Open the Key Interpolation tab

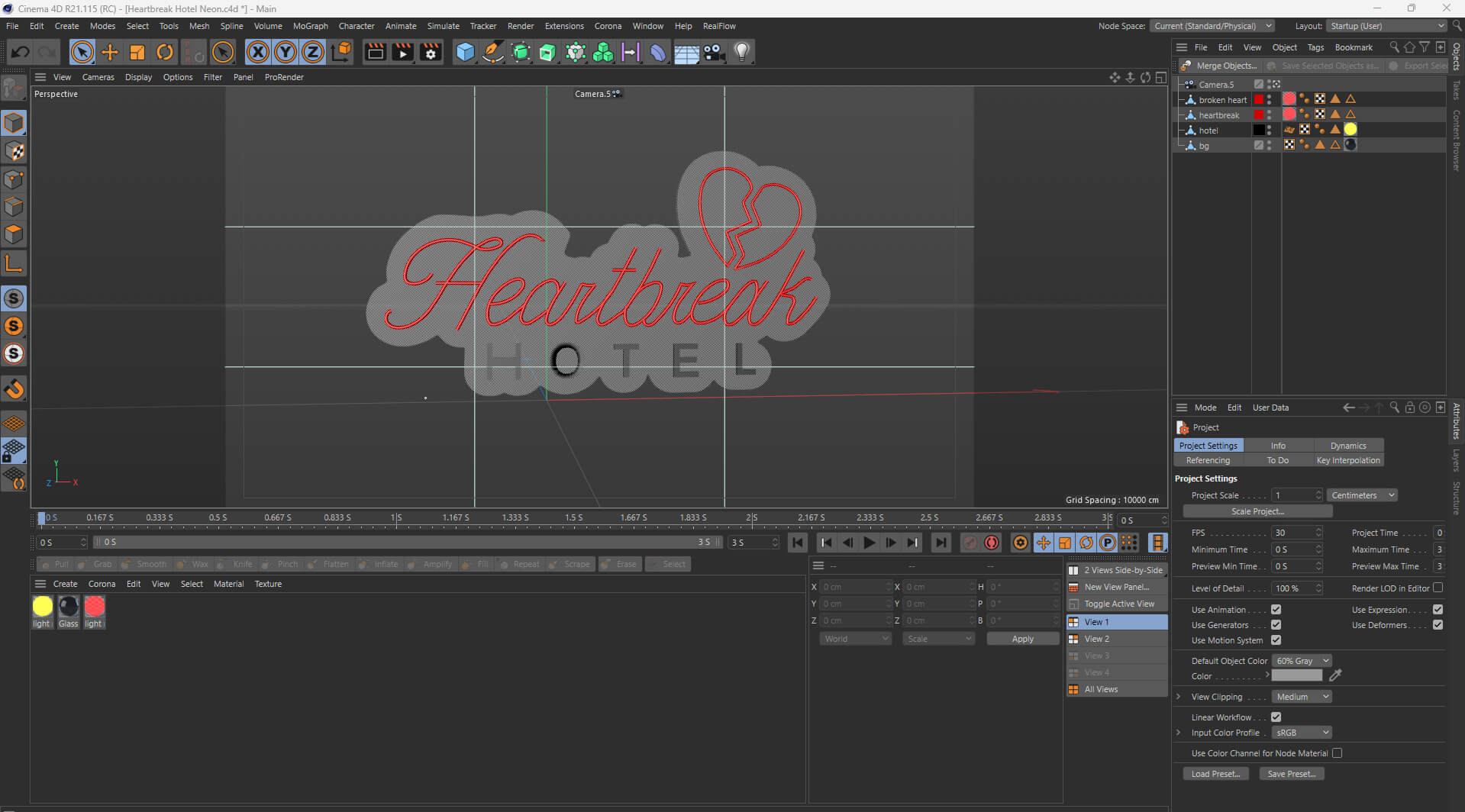pyautogui.click(x=1348, y=460)
